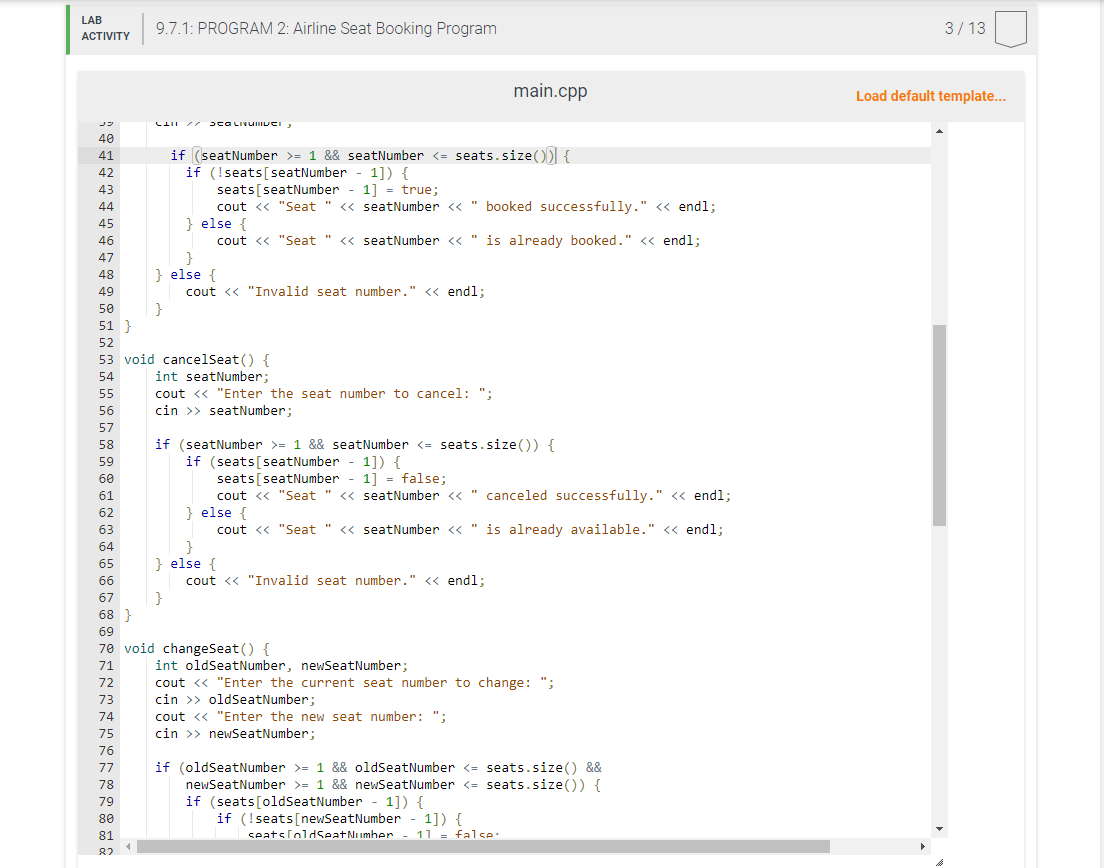
Task: Click the Load default template link
Action: [x=930, y=96]
